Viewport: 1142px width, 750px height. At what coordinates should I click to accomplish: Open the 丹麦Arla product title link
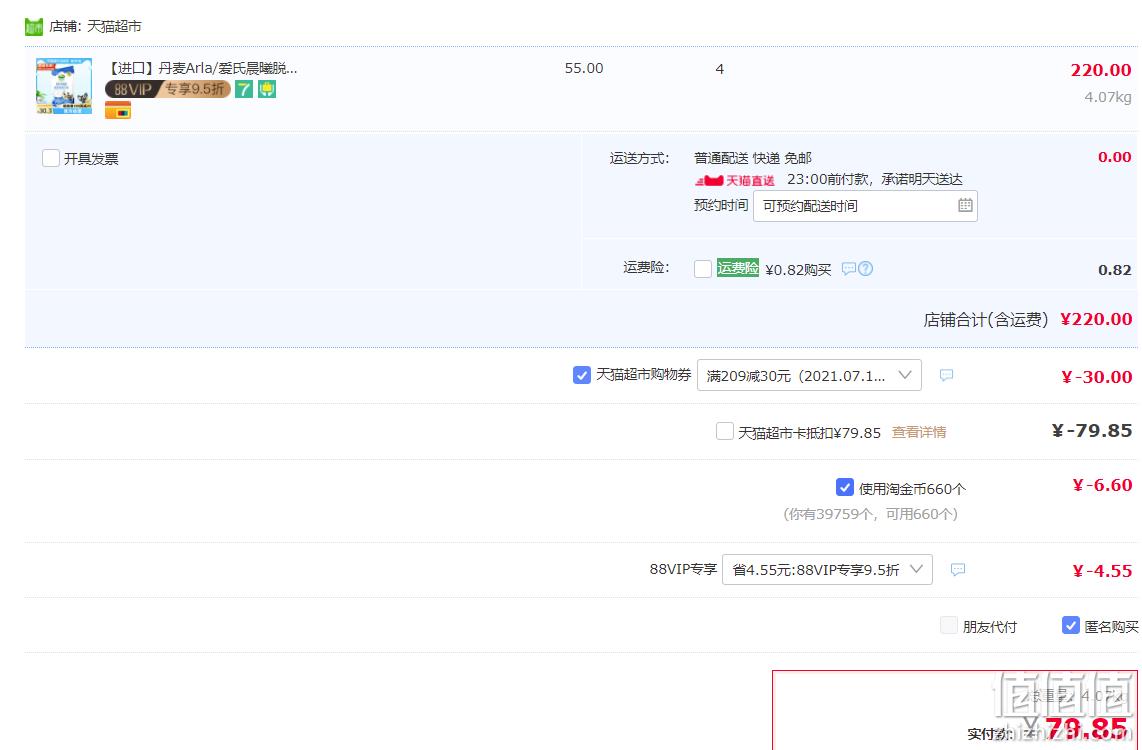coord(203,68)
